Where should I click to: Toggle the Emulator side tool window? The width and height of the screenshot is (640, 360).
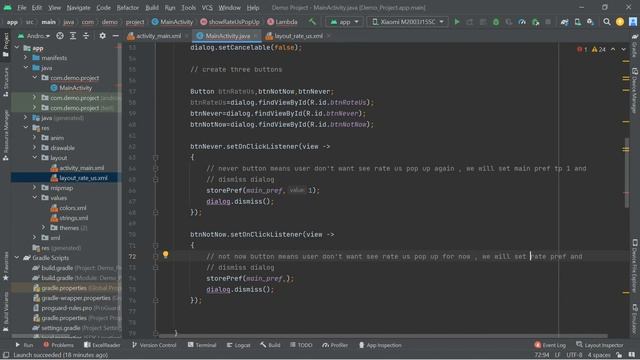click(635, 318)
